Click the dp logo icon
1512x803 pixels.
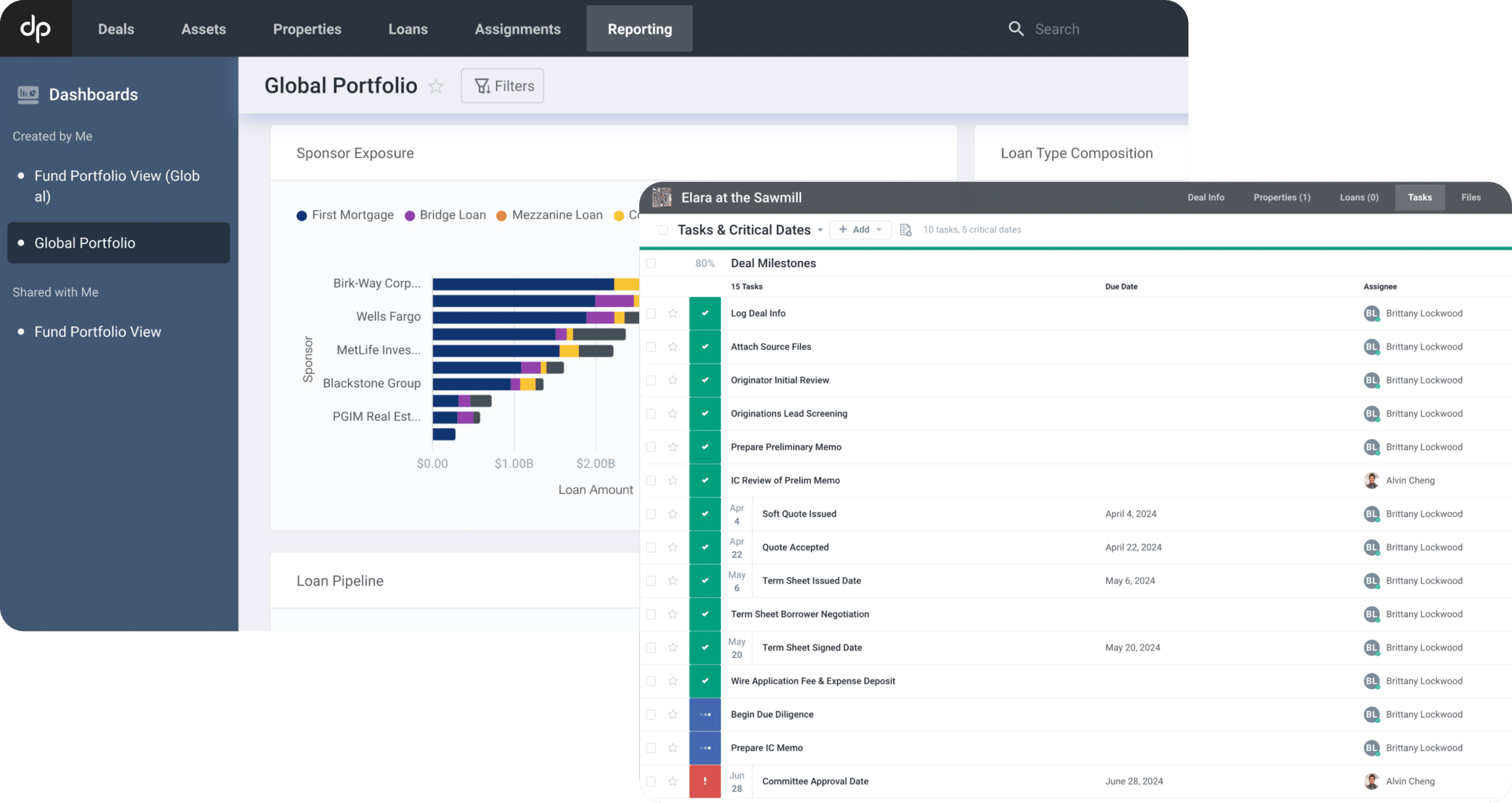[x=35, y=28]
